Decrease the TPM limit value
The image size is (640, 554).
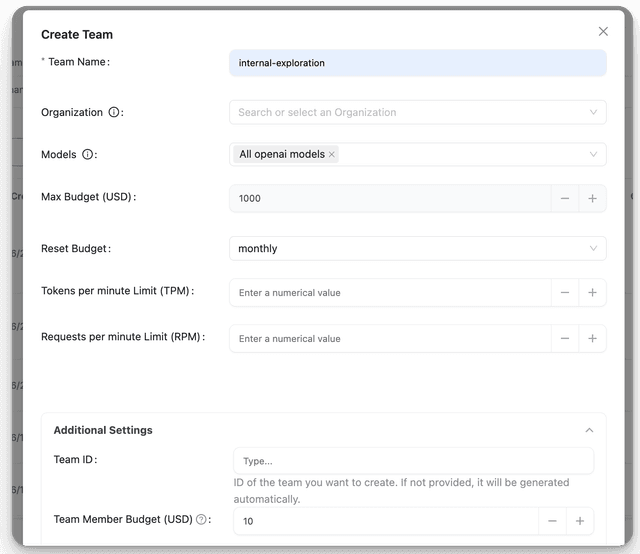565,293
